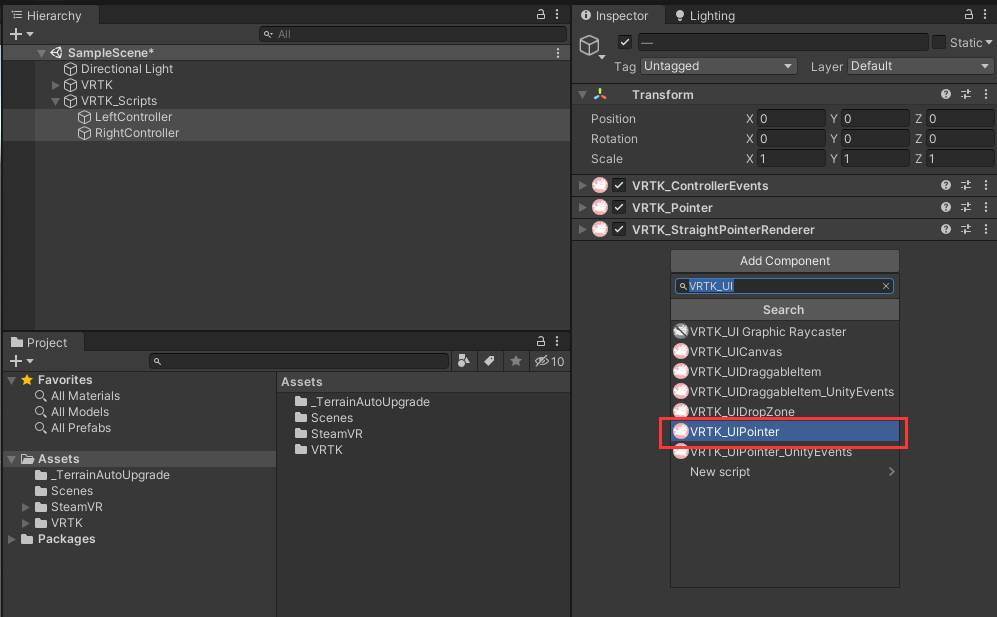Screen dimensions: 997x617
Task: Click the object name field
Action: (783, 43)
